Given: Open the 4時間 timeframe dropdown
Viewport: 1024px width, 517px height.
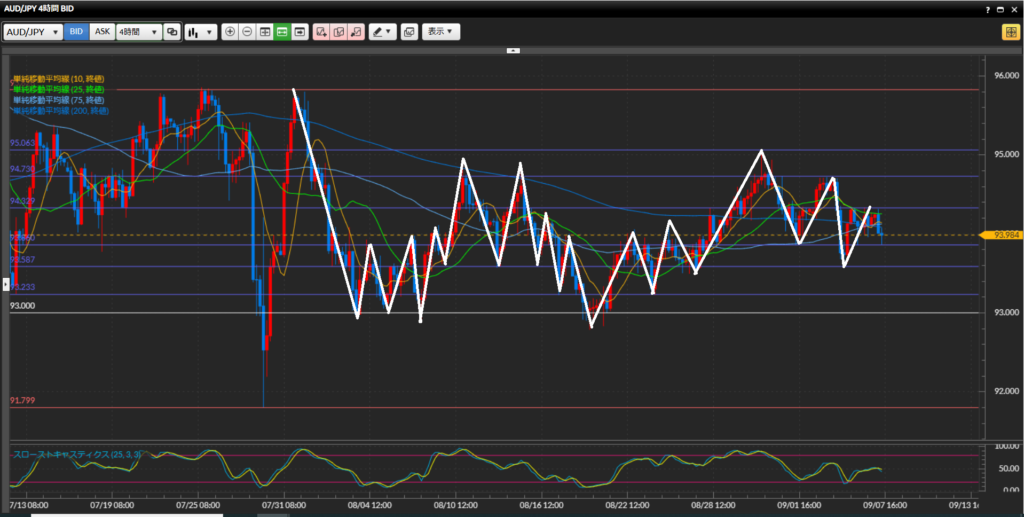Looking at the screenshot, I should (x=138, y=32).
